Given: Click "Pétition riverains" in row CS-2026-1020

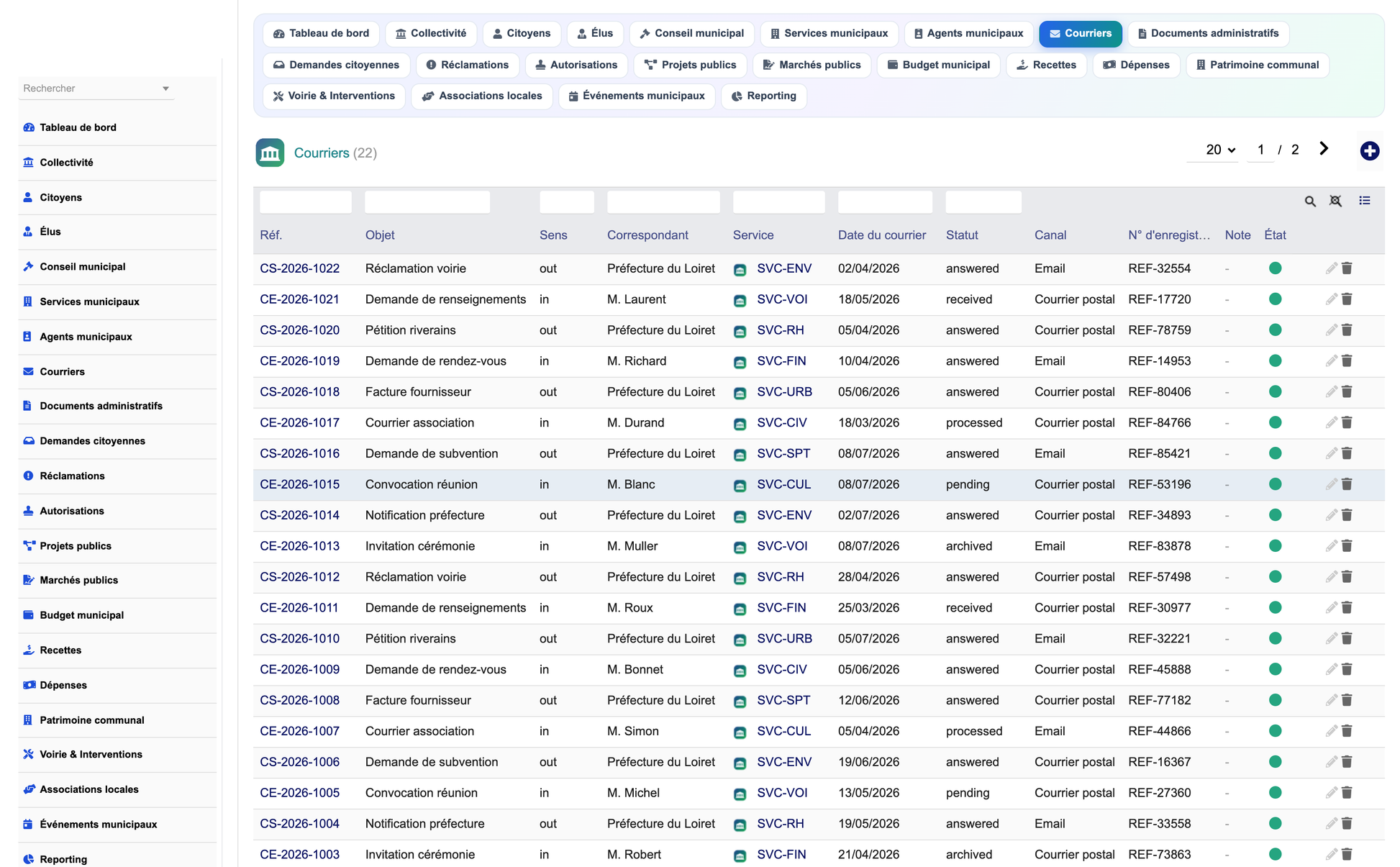Looking at the screenshot, I should pos(410,330).
